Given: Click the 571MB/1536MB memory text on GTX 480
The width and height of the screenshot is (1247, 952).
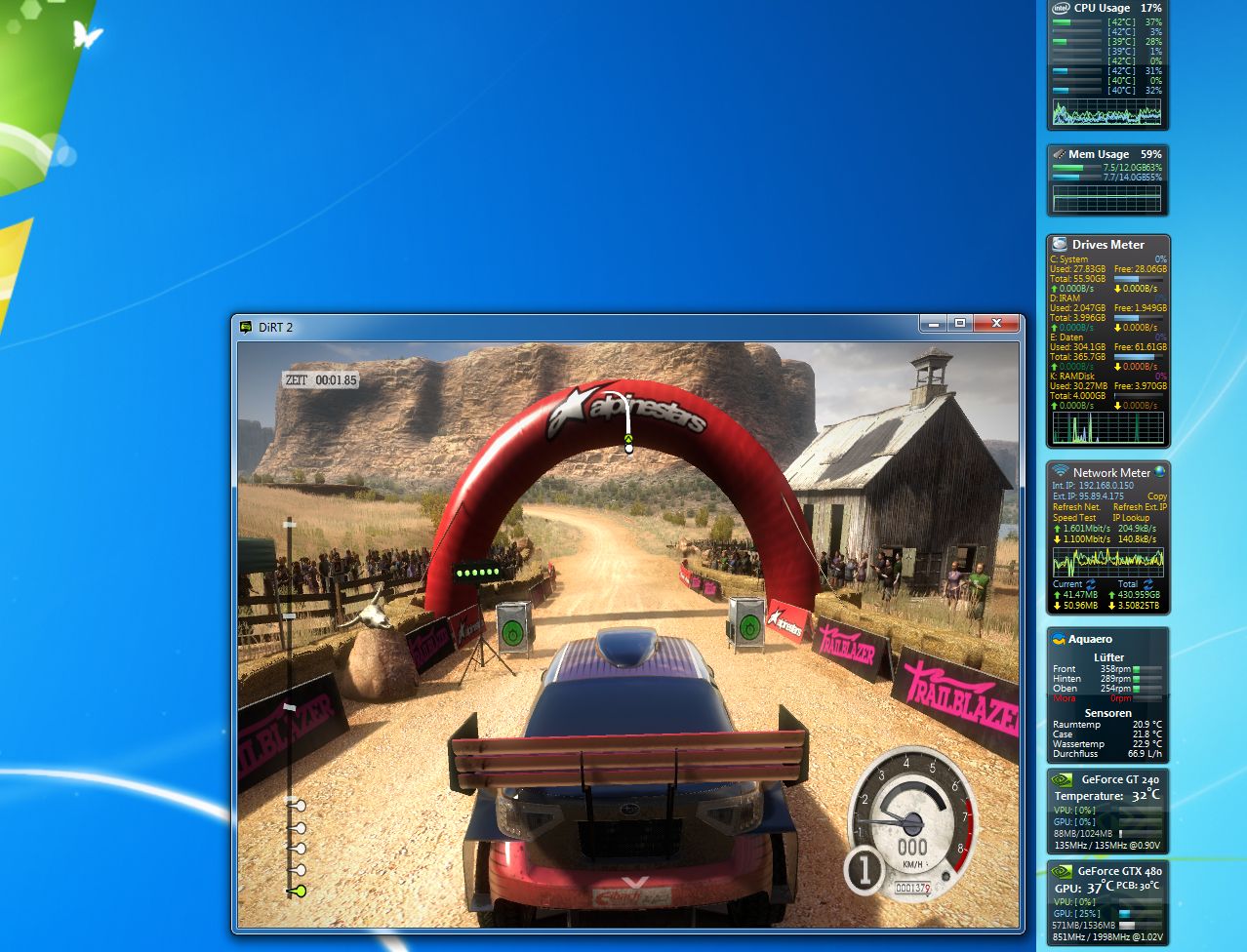Looking at the screenshot, I should tap(1084, 925).
